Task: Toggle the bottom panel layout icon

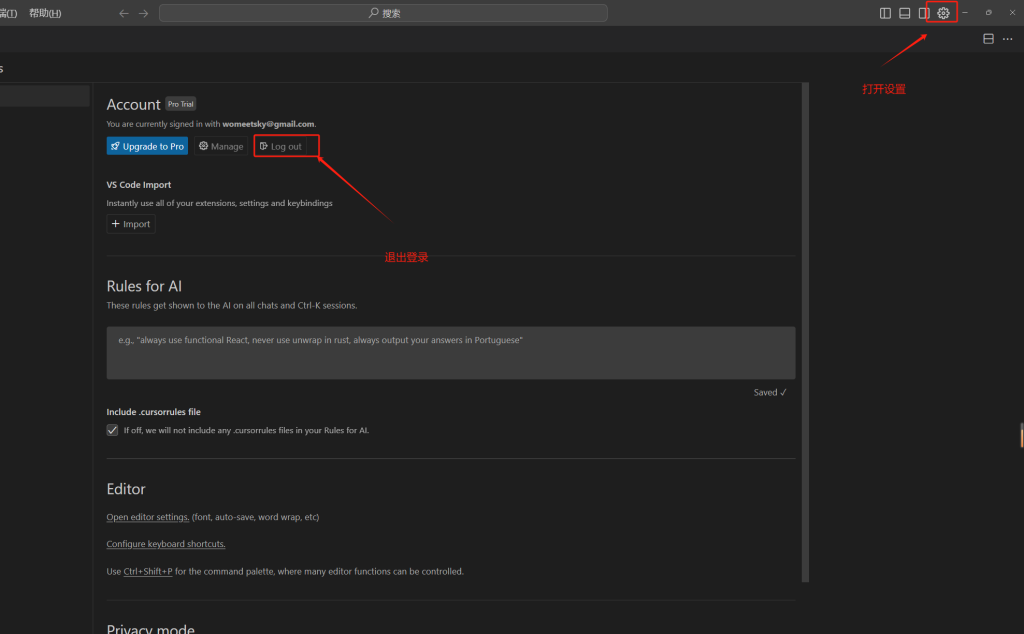Action: tap(904, 13)
